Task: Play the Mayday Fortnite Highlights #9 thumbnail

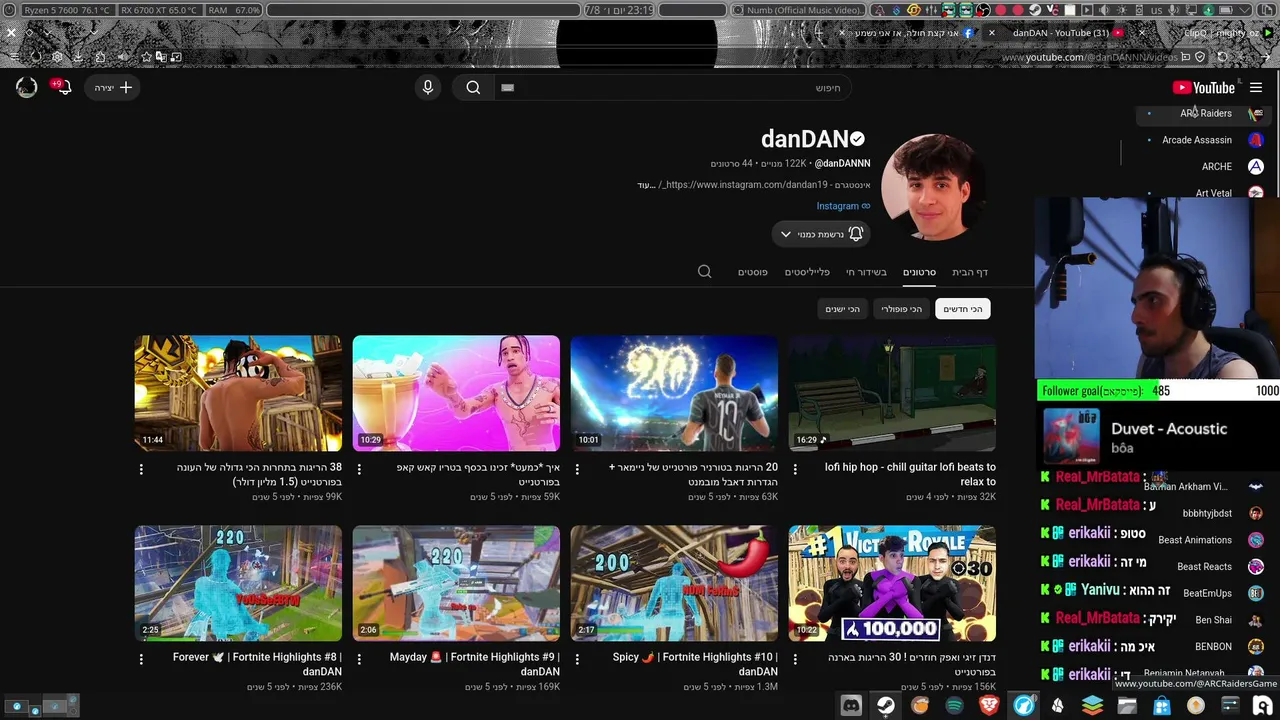Action: (x=456, y=583)
